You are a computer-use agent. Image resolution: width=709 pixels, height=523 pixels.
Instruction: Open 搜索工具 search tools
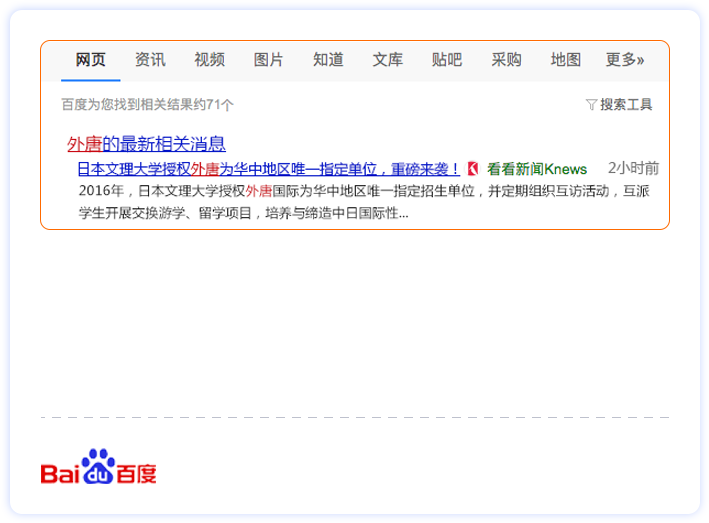click(626, 105)
